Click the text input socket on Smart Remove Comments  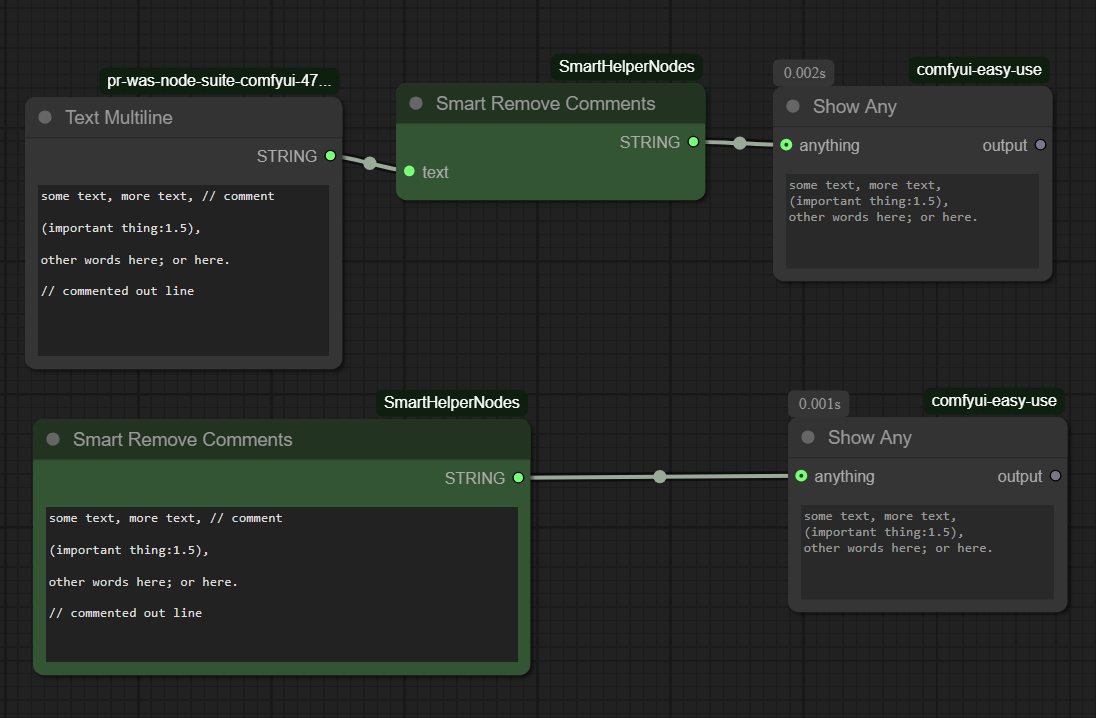(x=410, y=171)
